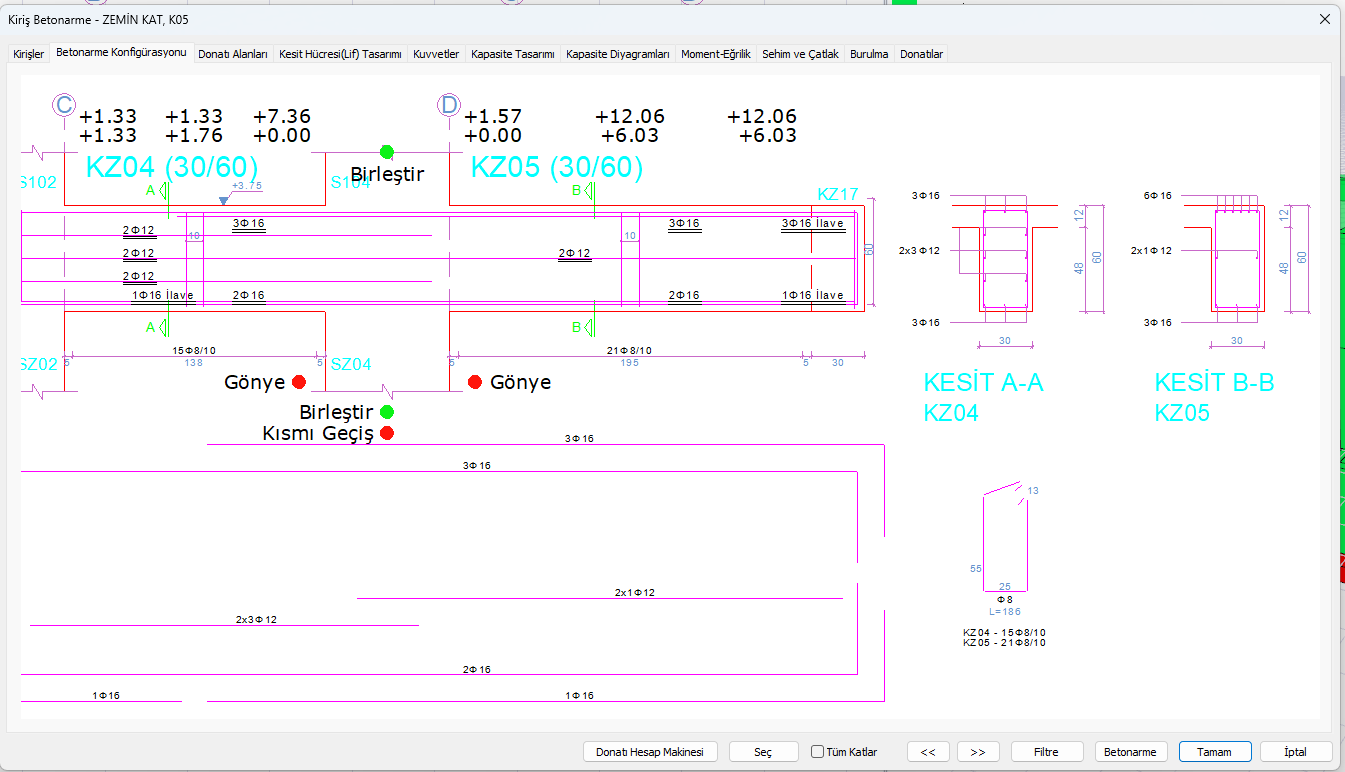Enable the Tüm Katlar checkbox

(x=817, y=752)
